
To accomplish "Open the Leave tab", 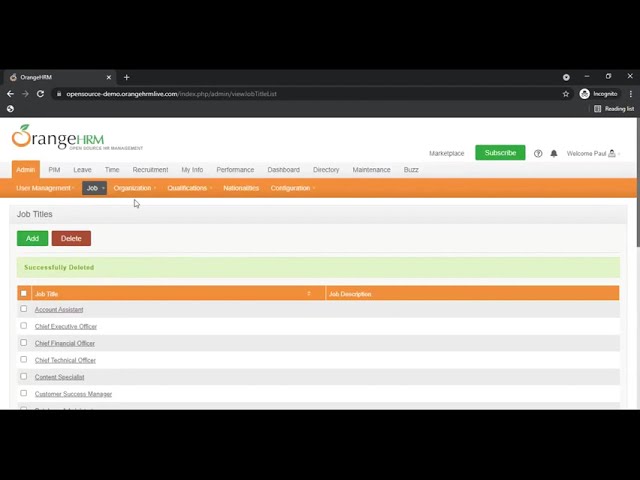I will 82,170.
